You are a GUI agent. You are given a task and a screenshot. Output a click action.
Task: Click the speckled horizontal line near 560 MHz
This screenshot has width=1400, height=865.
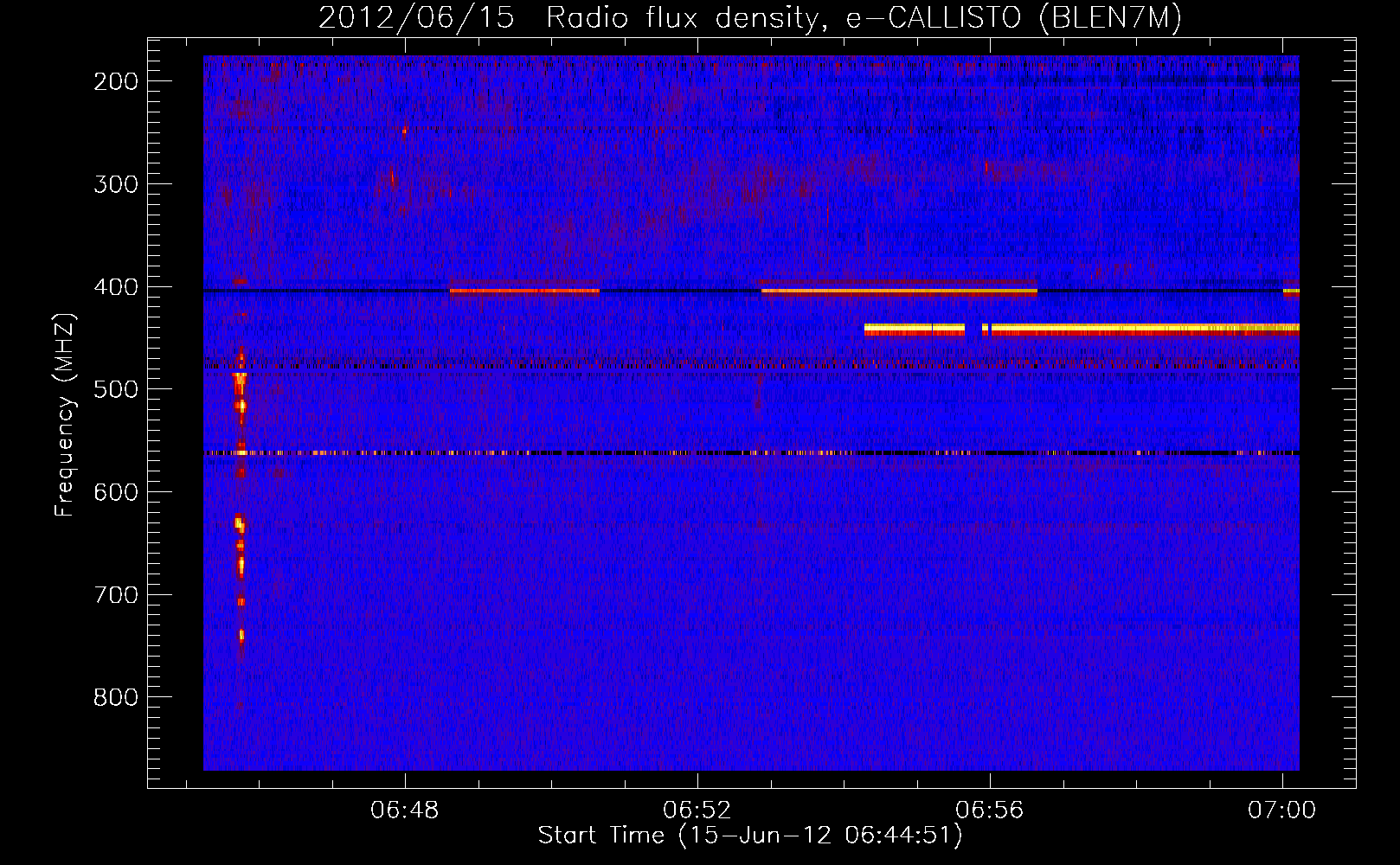pos(751,452)
